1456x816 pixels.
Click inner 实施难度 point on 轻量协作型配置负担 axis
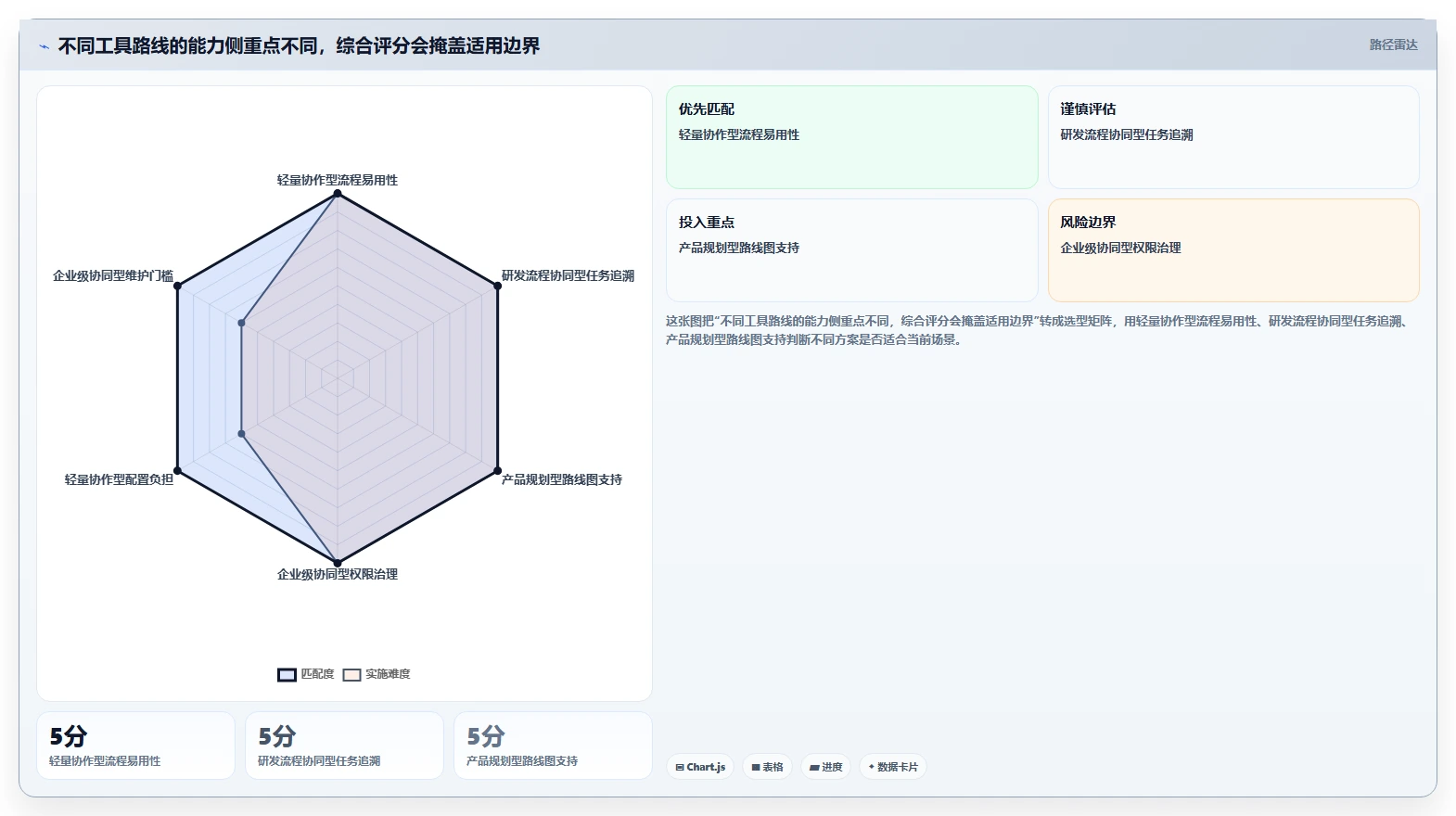click(x=241, y=433)
